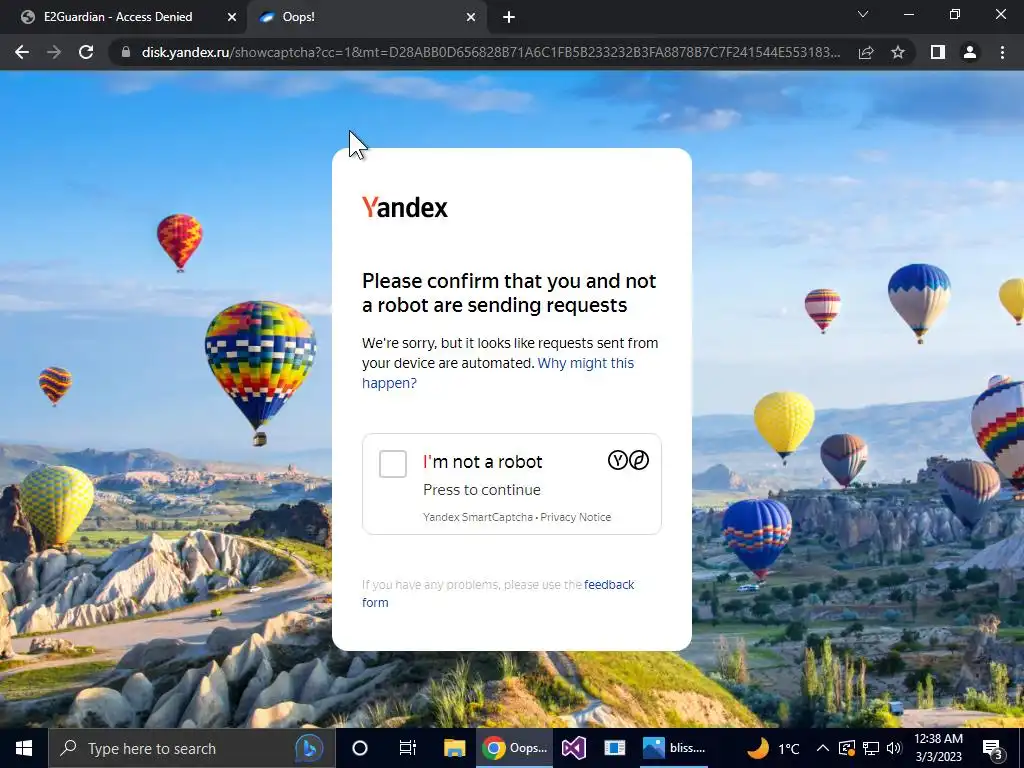Open Bing chat icon in search box

tap(309, 748)
